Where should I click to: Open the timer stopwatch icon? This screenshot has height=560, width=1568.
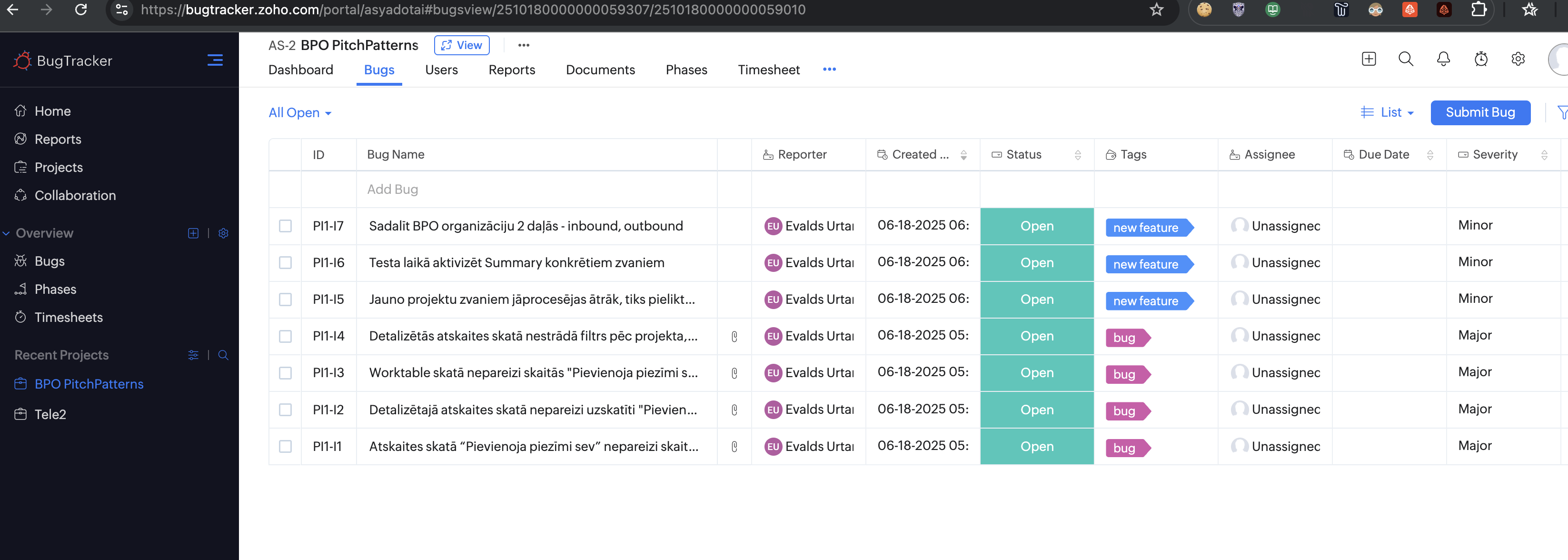(x=1481, y=59)
